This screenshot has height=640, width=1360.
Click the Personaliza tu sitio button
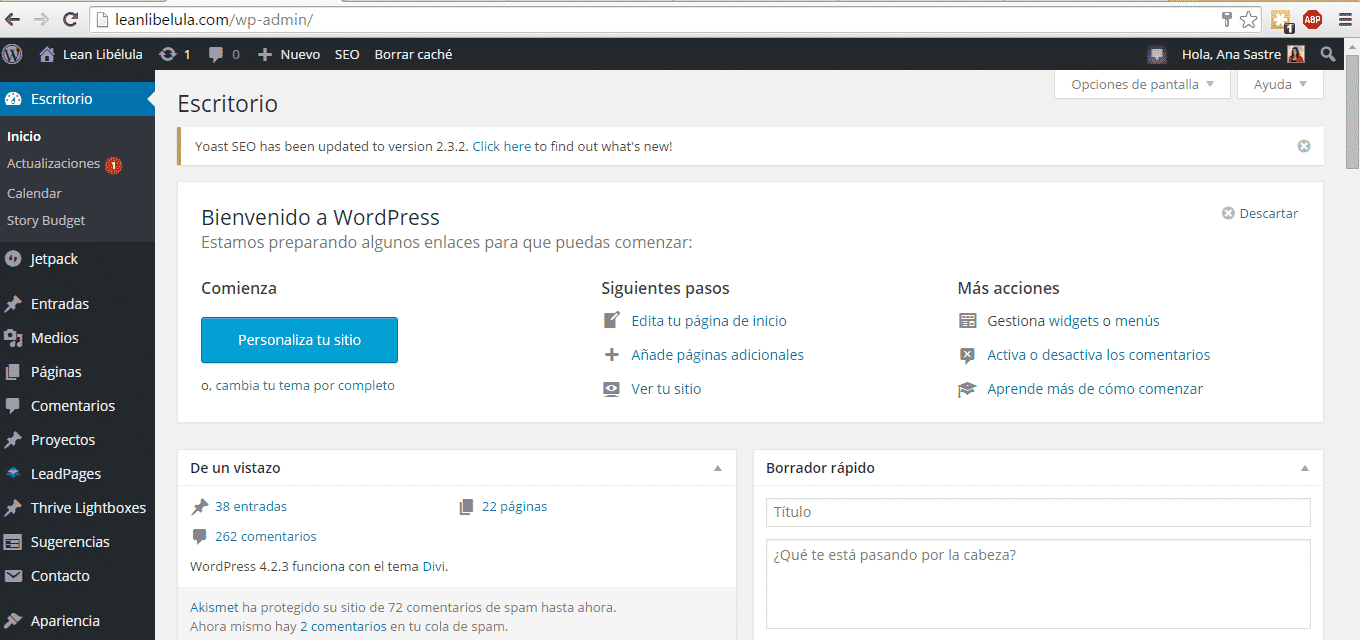299,340
